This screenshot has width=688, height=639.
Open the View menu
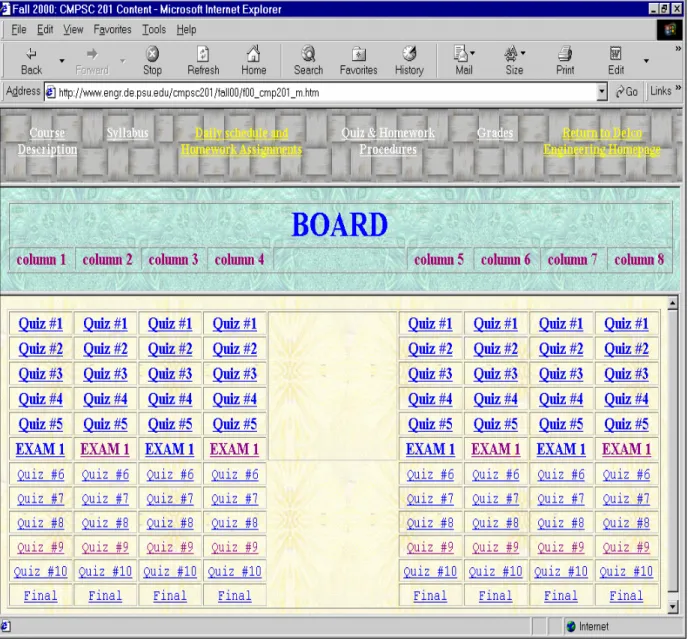coord(73,29)
